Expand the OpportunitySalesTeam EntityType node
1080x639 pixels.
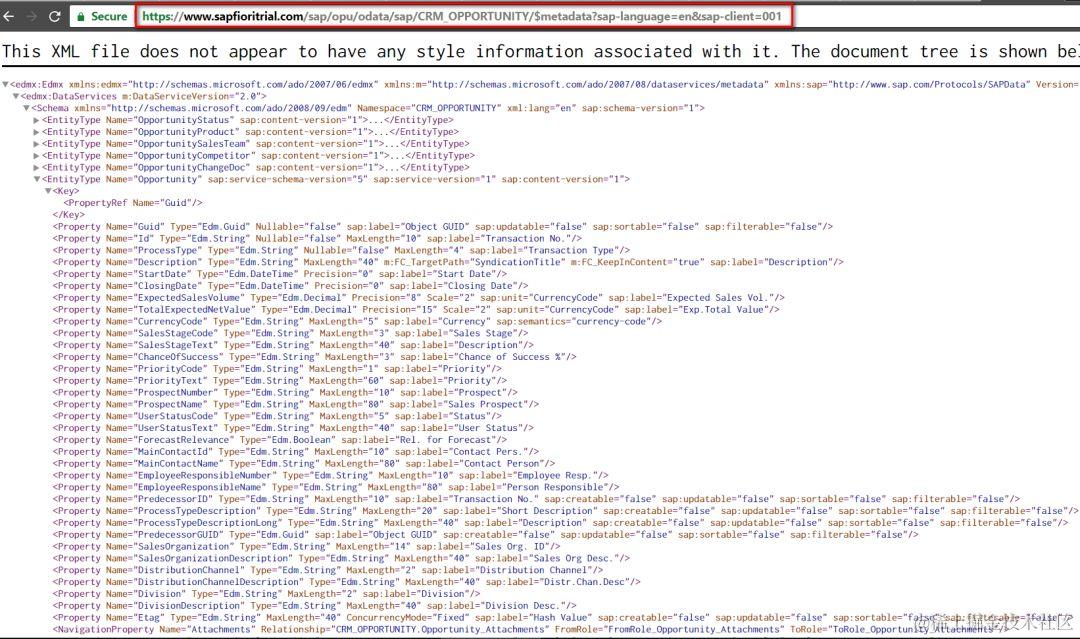(37, 144)
